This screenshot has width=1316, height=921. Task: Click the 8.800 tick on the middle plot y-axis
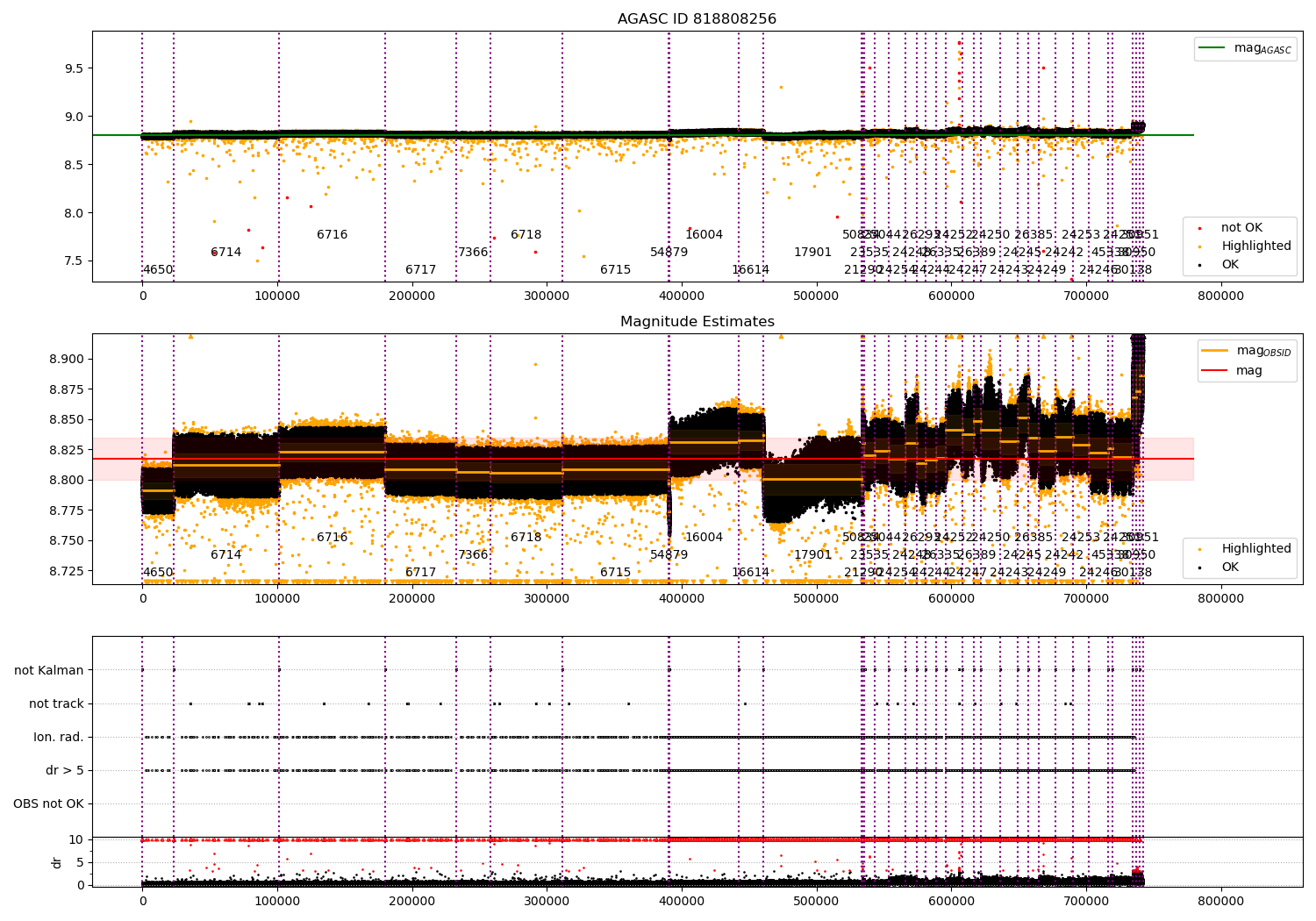click(x=67, y=481)
